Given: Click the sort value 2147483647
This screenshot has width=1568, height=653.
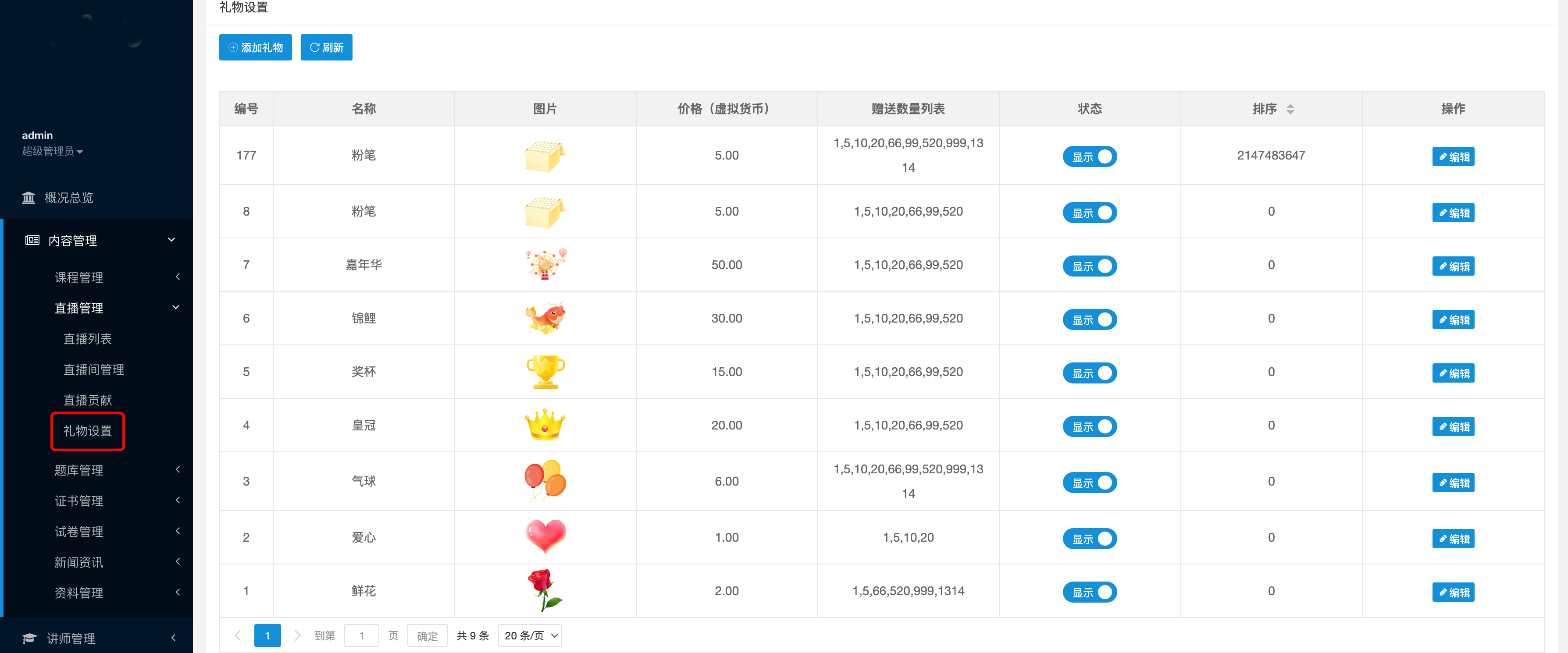Looking at the screenshot, I should pyautogui.click(x=1271, y=155).
